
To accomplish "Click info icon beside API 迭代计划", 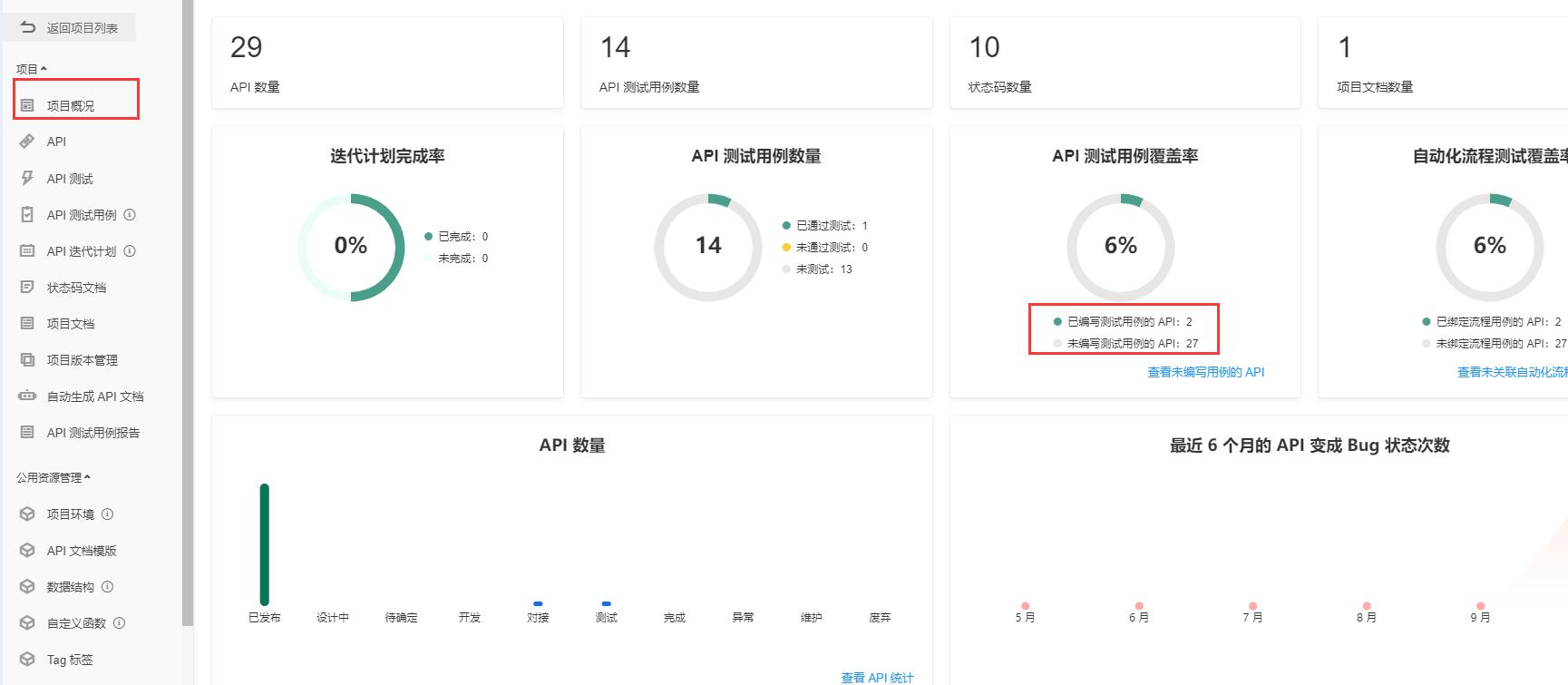I will [x=130, y=251].
